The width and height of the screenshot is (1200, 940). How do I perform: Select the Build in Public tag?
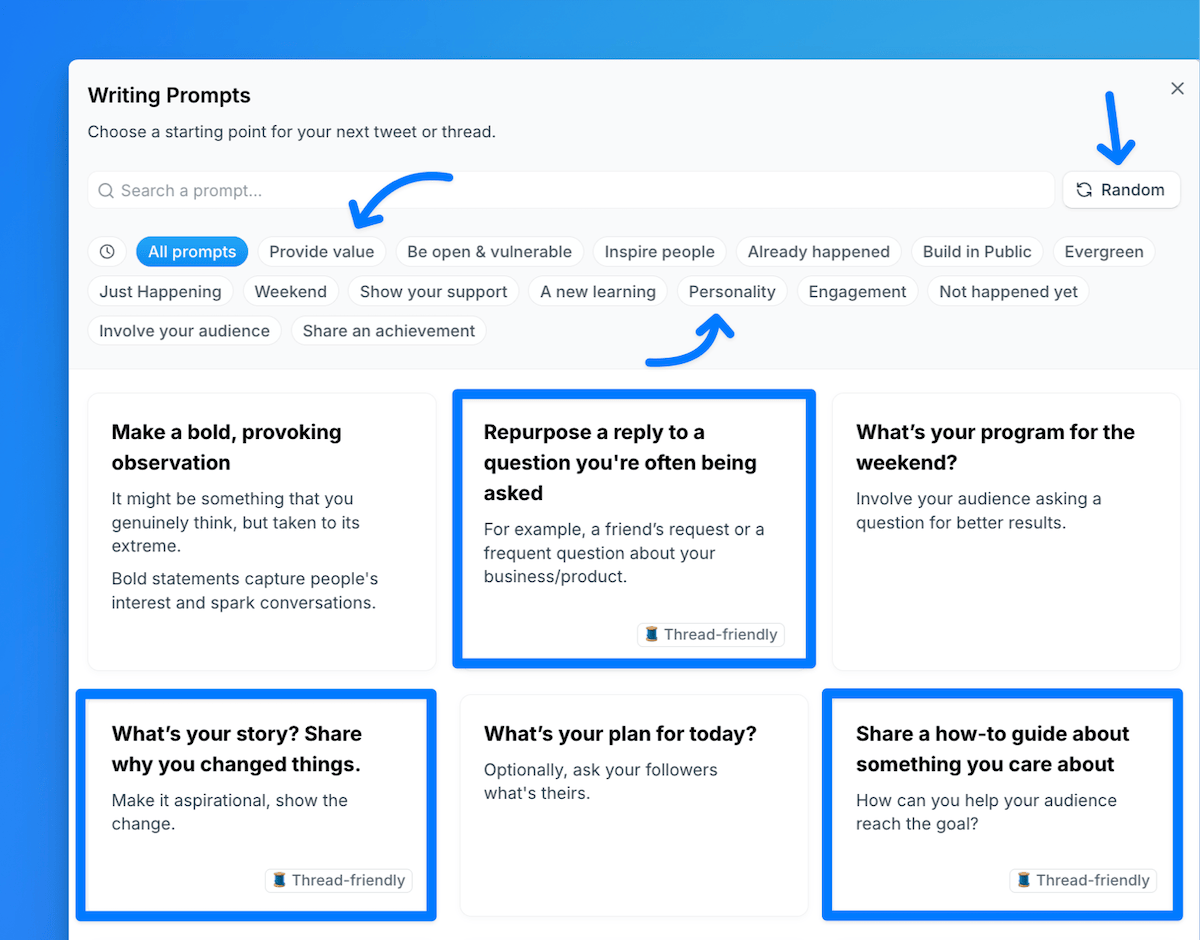pyautogui.click(x=977, y=252)
